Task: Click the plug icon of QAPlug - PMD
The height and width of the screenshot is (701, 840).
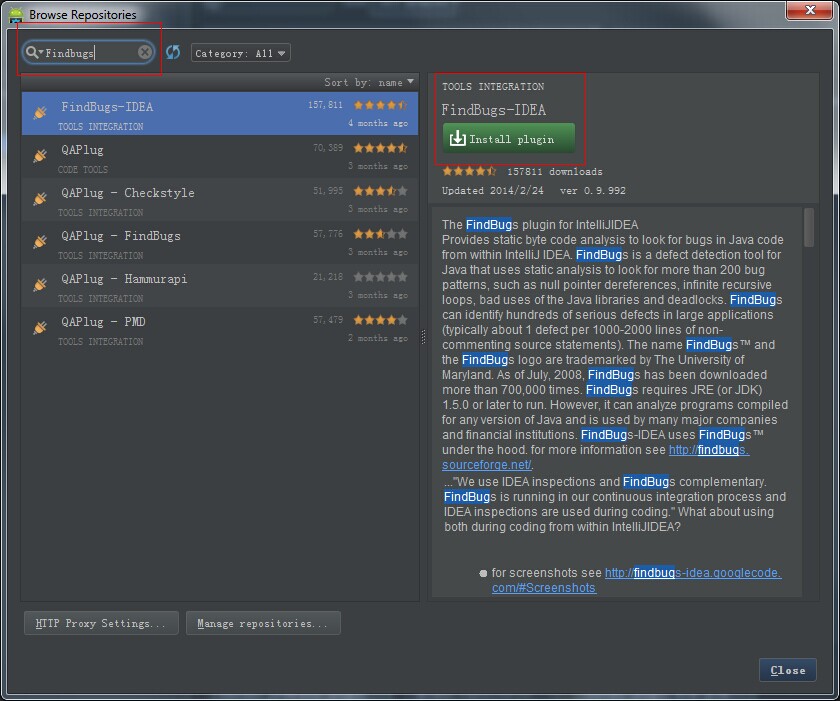Action: click(x=40, y=327)
